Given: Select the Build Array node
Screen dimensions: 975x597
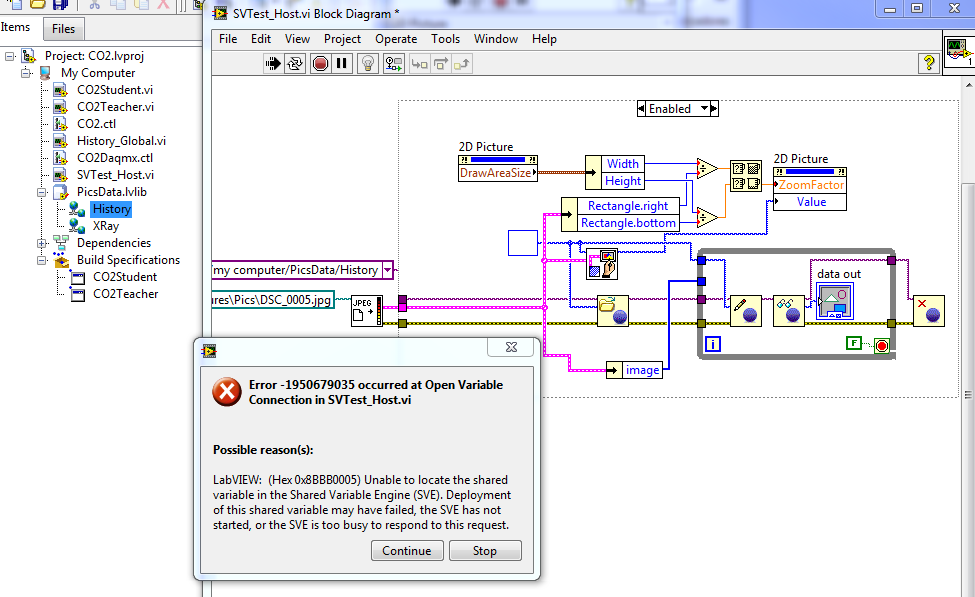Looking at the screenshot, I should 746,176.
